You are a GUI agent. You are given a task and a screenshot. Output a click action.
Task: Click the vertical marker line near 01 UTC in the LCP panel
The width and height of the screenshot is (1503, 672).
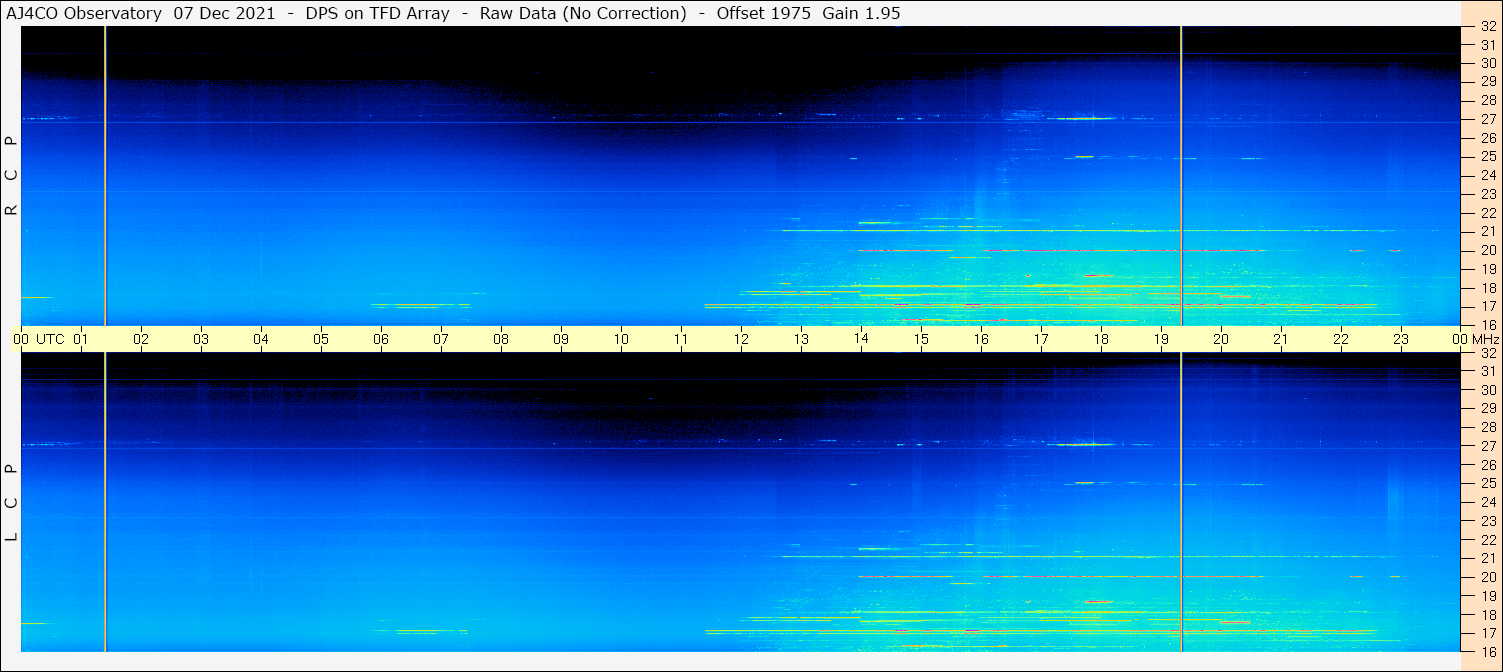(x=105, y=500)
